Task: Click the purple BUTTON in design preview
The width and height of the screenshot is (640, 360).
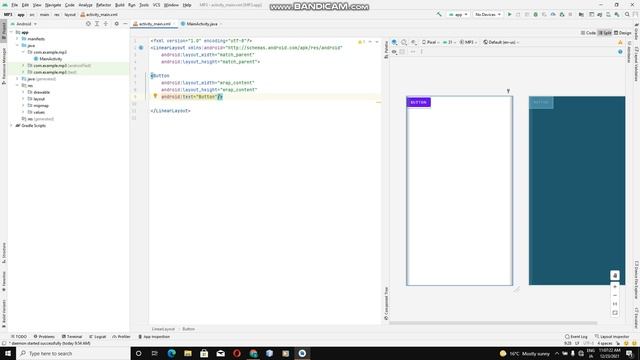Action: (418, 102)
